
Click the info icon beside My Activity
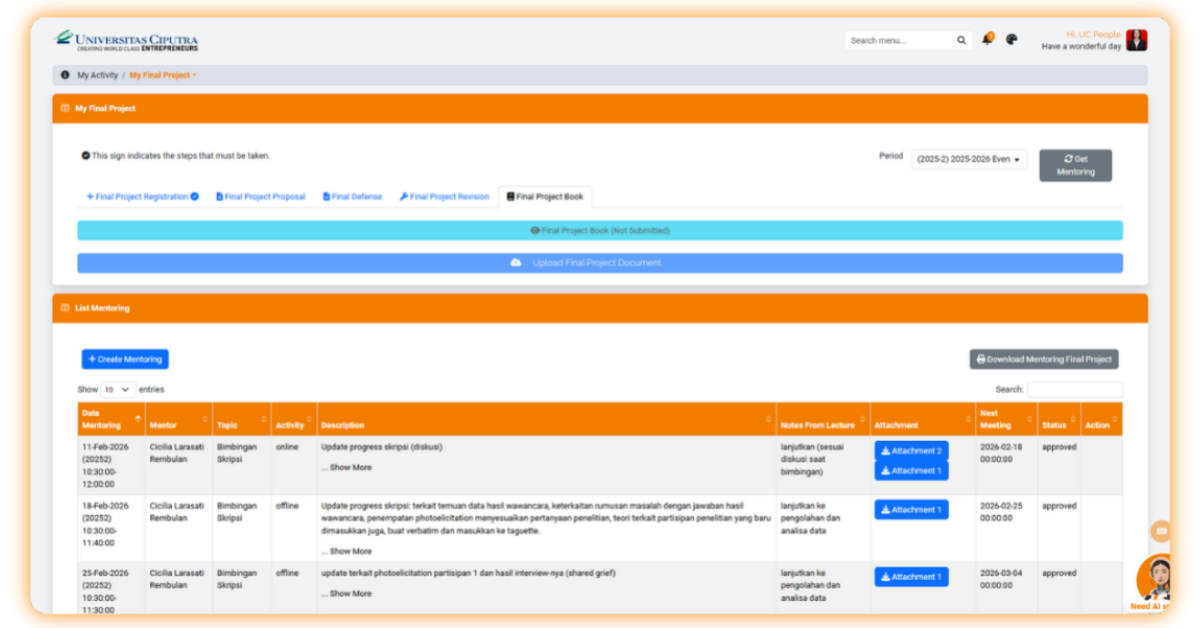pyautogui.click(x=65, y=75)
